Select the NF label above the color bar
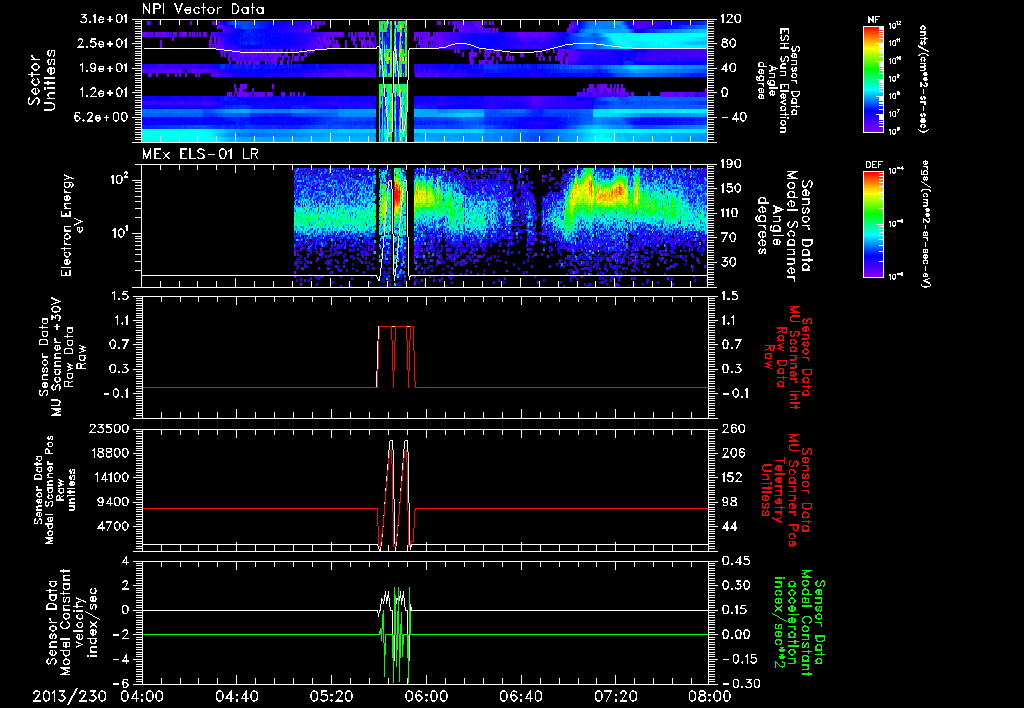 click(x=873, y=20)
